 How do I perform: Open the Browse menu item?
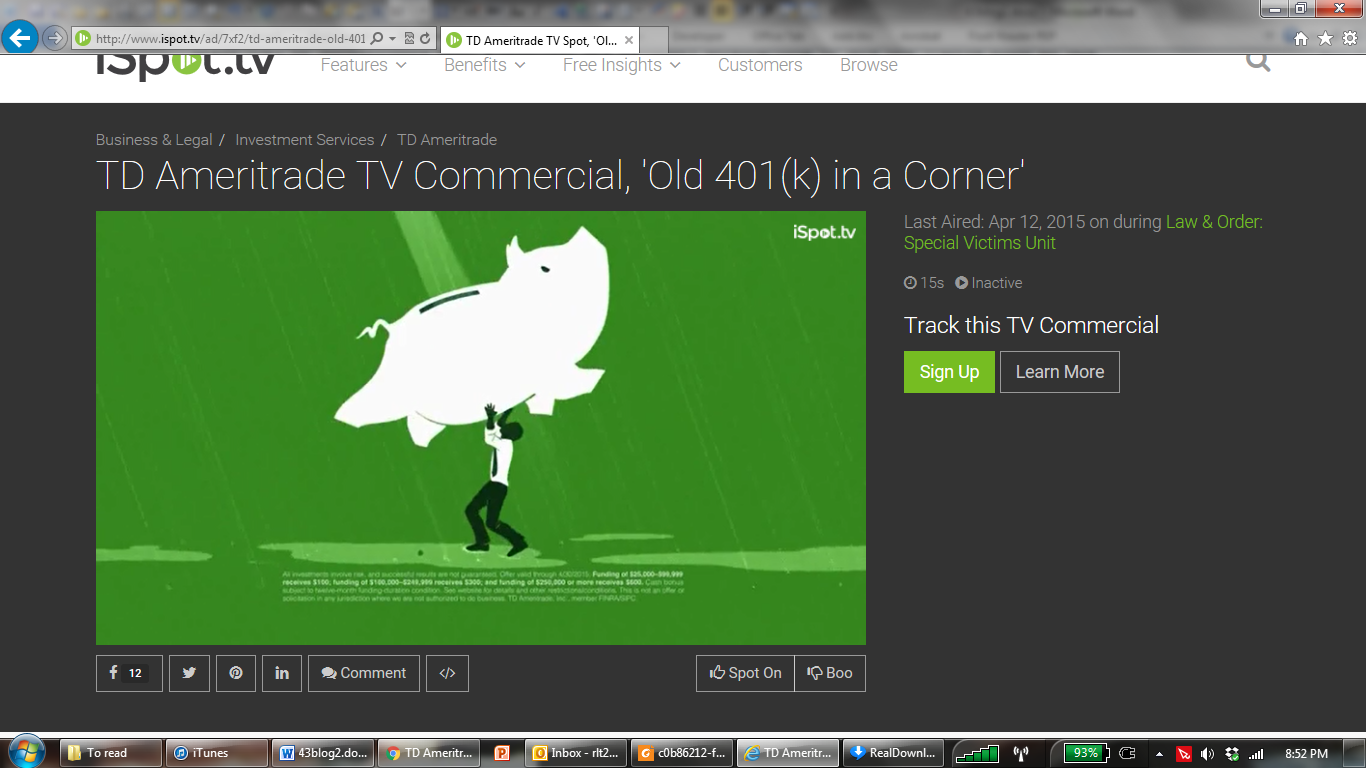869,65
